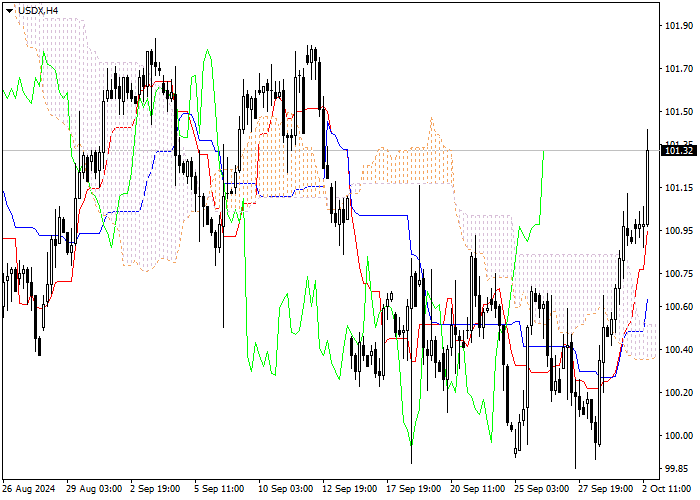The width and height of the screenshot is (700, 500).
Task: Click the USDX,H4 chart title
Action: click(38, 11)
